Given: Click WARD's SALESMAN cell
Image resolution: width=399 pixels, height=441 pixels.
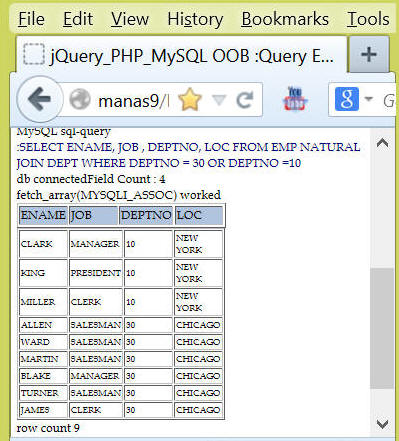Looking at the screenshot, I should 96,342.
